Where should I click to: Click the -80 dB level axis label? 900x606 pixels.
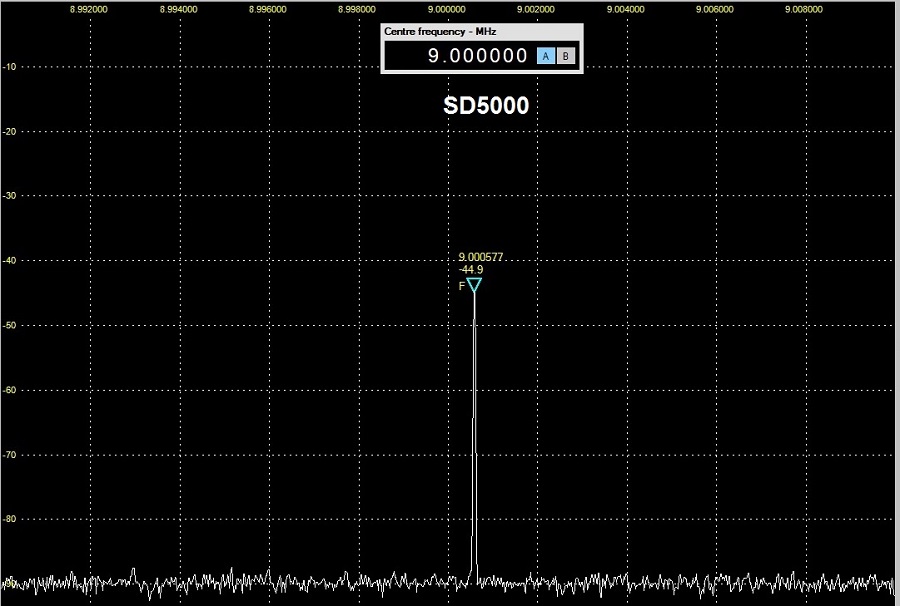[x=12, y=519]
